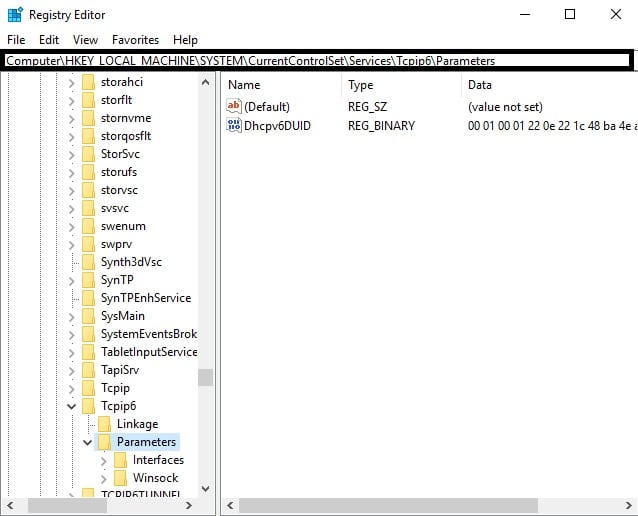The image size is (638, 516).
Task: Select the storqosflt folder icon
Action: tap(88, 136)
